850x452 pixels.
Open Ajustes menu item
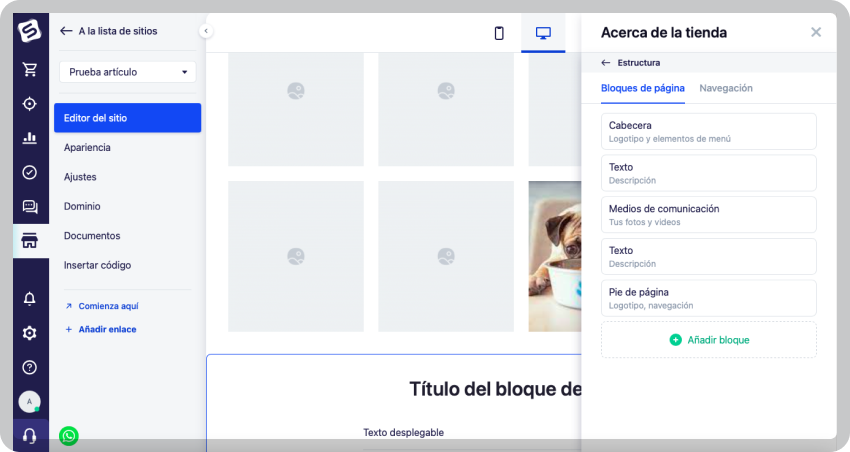(x=80, y=177)
